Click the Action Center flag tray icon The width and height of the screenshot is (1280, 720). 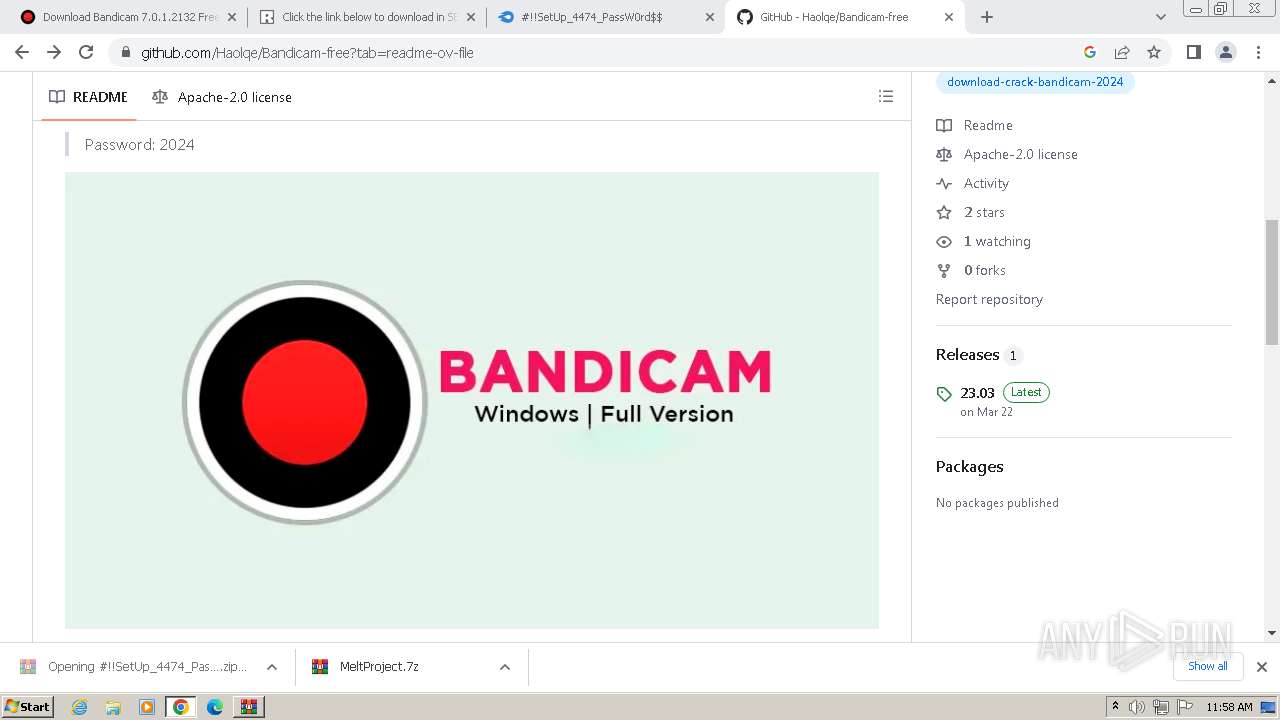[1185, 707]
